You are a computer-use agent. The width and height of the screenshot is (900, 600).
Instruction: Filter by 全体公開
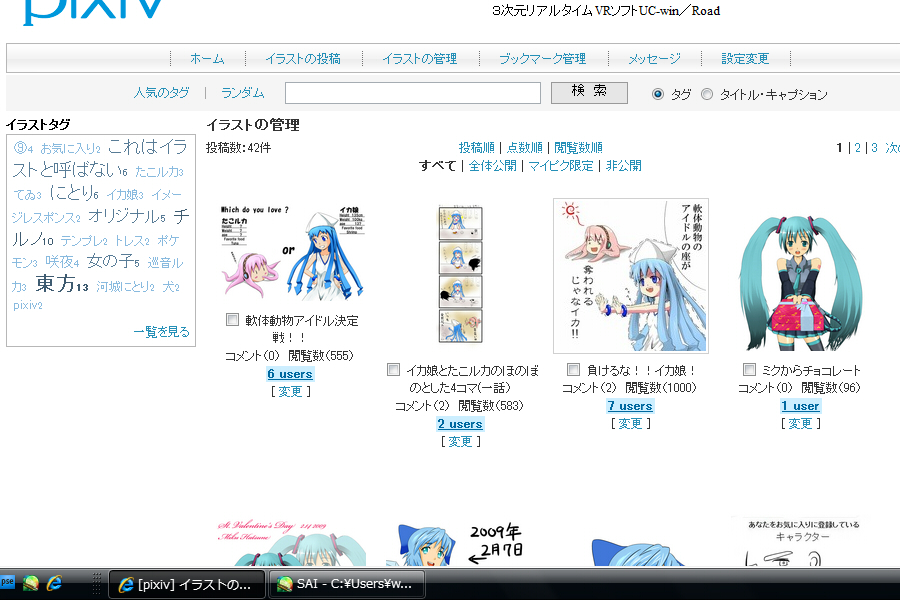point(492,166)
